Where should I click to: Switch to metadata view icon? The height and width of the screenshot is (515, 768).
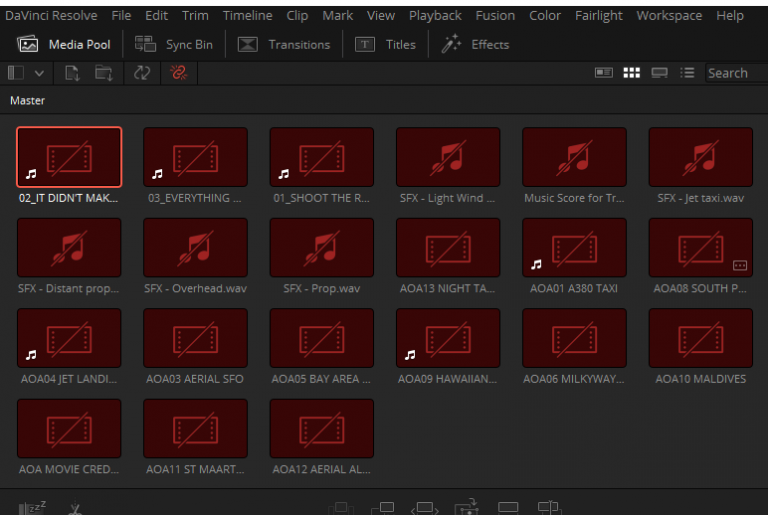[603, 73]
